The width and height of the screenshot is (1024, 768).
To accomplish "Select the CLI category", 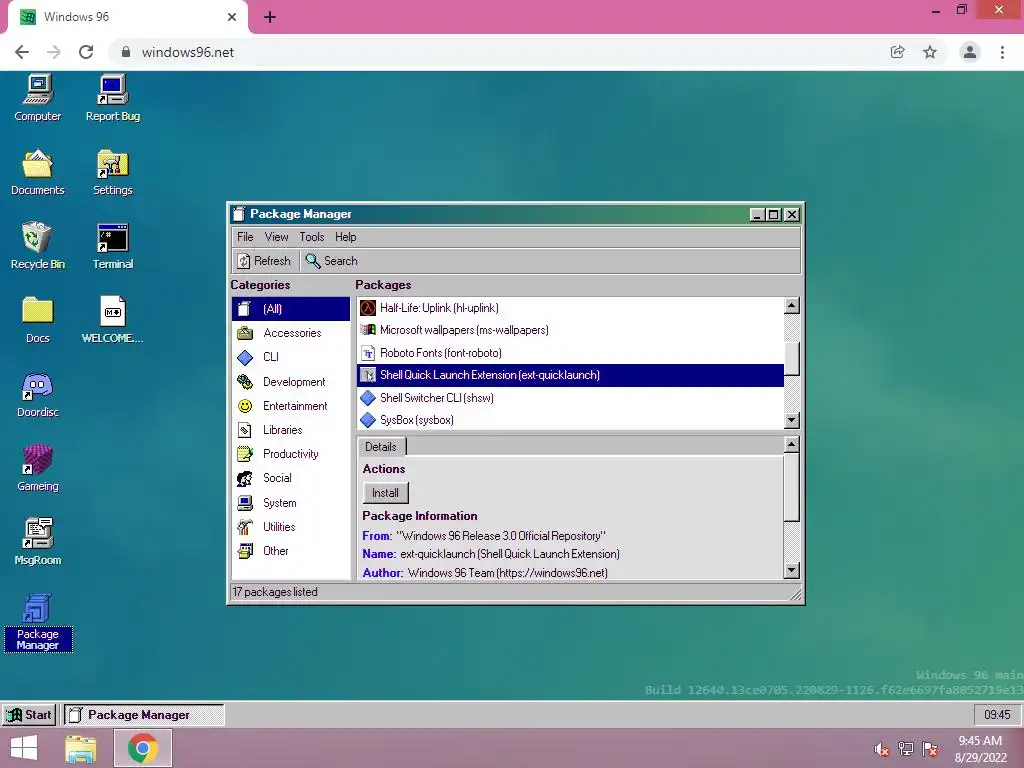I will [x=291, y=357].
